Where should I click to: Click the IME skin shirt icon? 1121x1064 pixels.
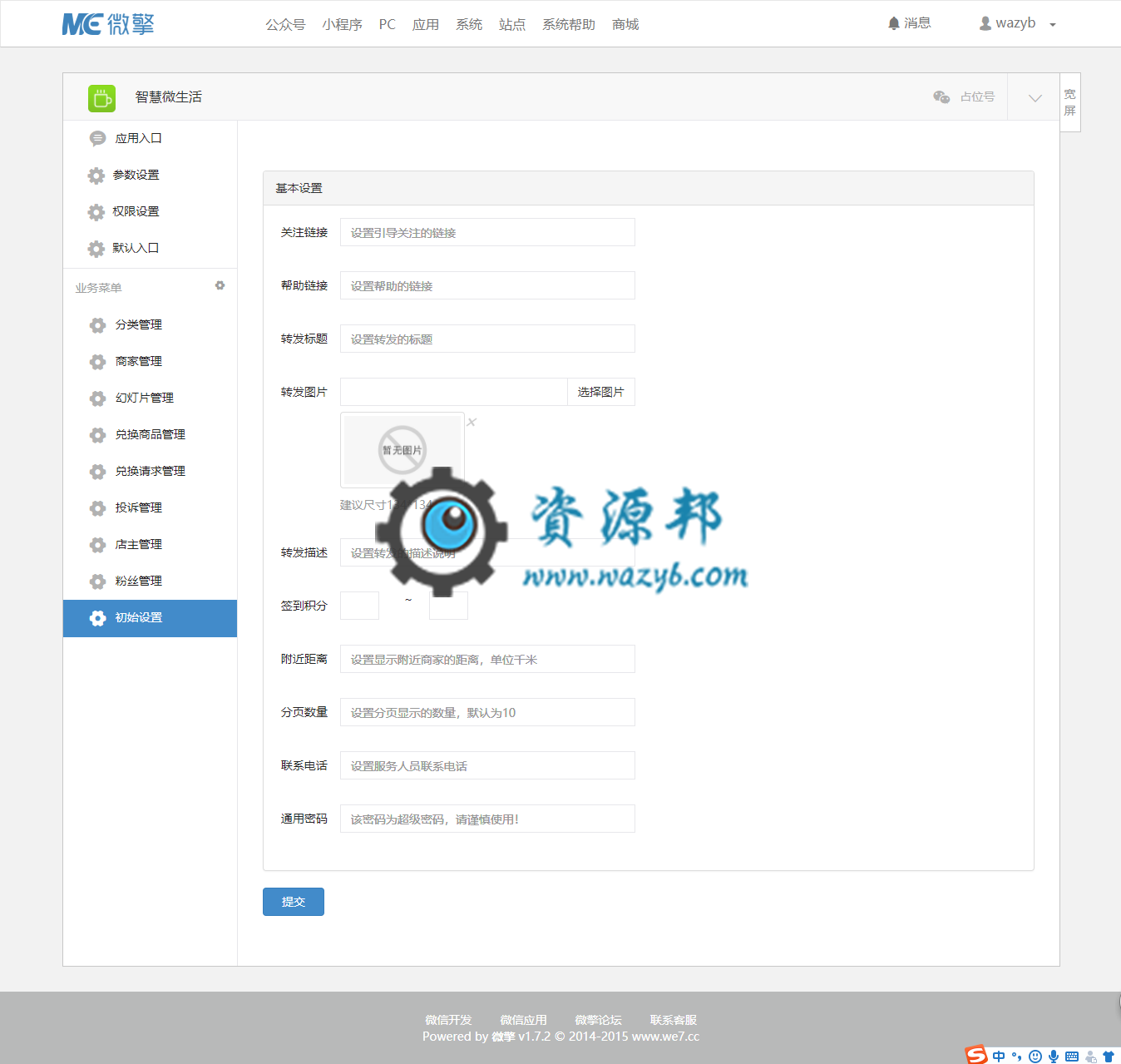[x=1109, y=1057]
